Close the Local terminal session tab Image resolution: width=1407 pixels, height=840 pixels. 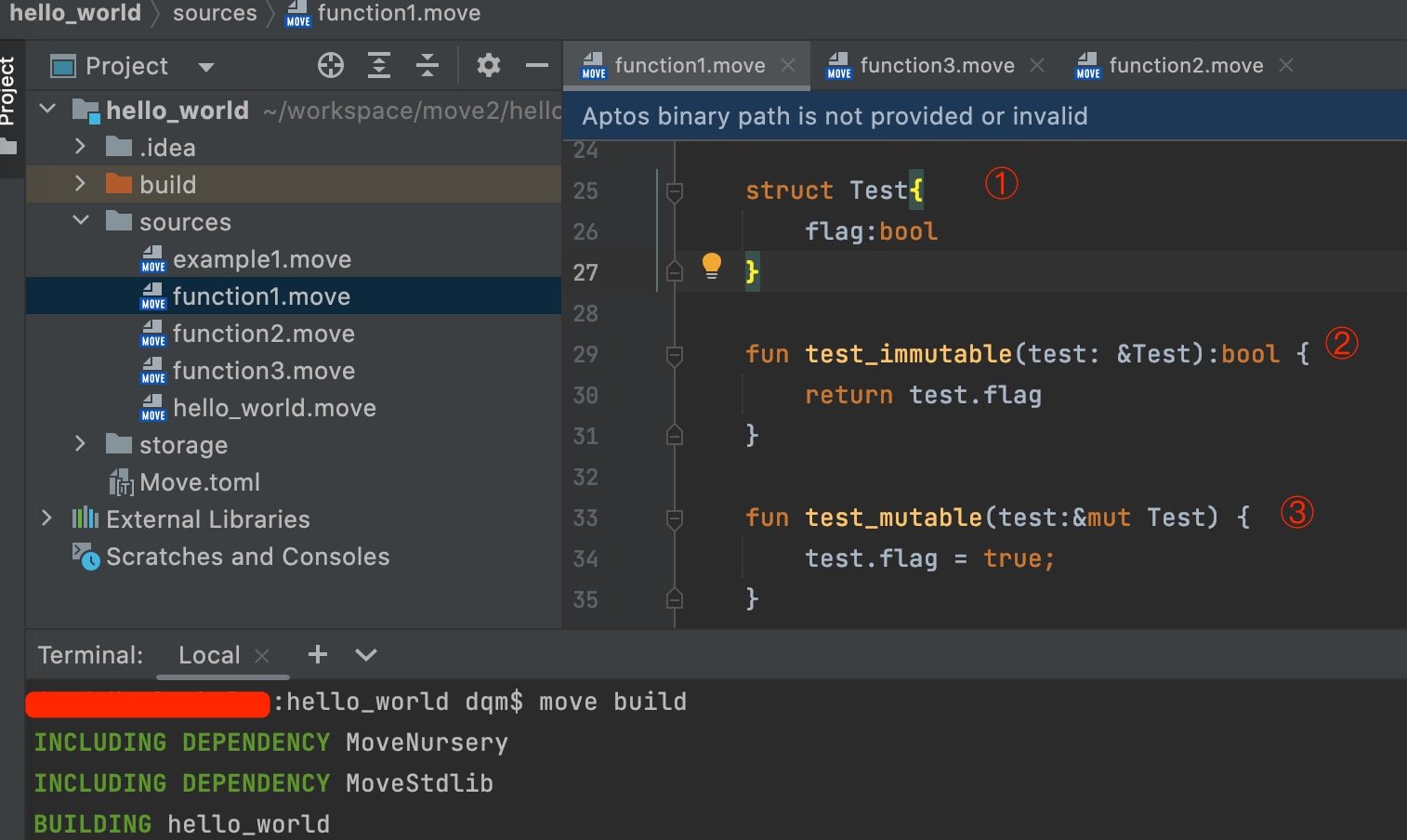coord(262,656)
